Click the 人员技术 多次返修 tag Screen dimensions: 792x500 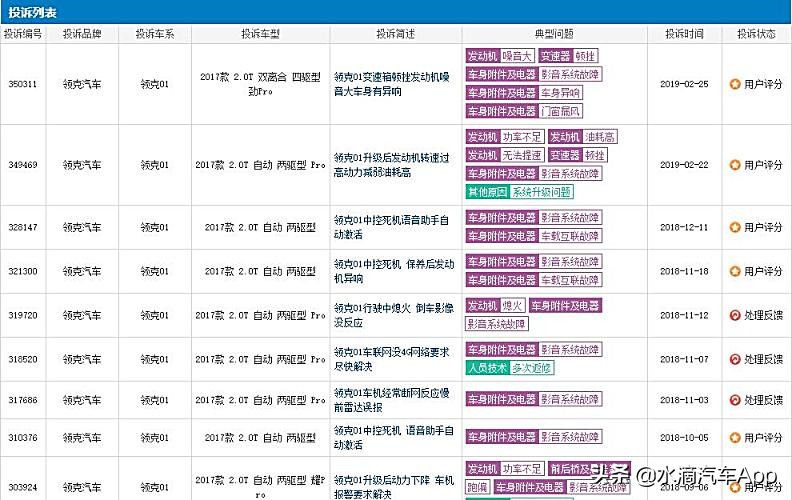[510, 368]
